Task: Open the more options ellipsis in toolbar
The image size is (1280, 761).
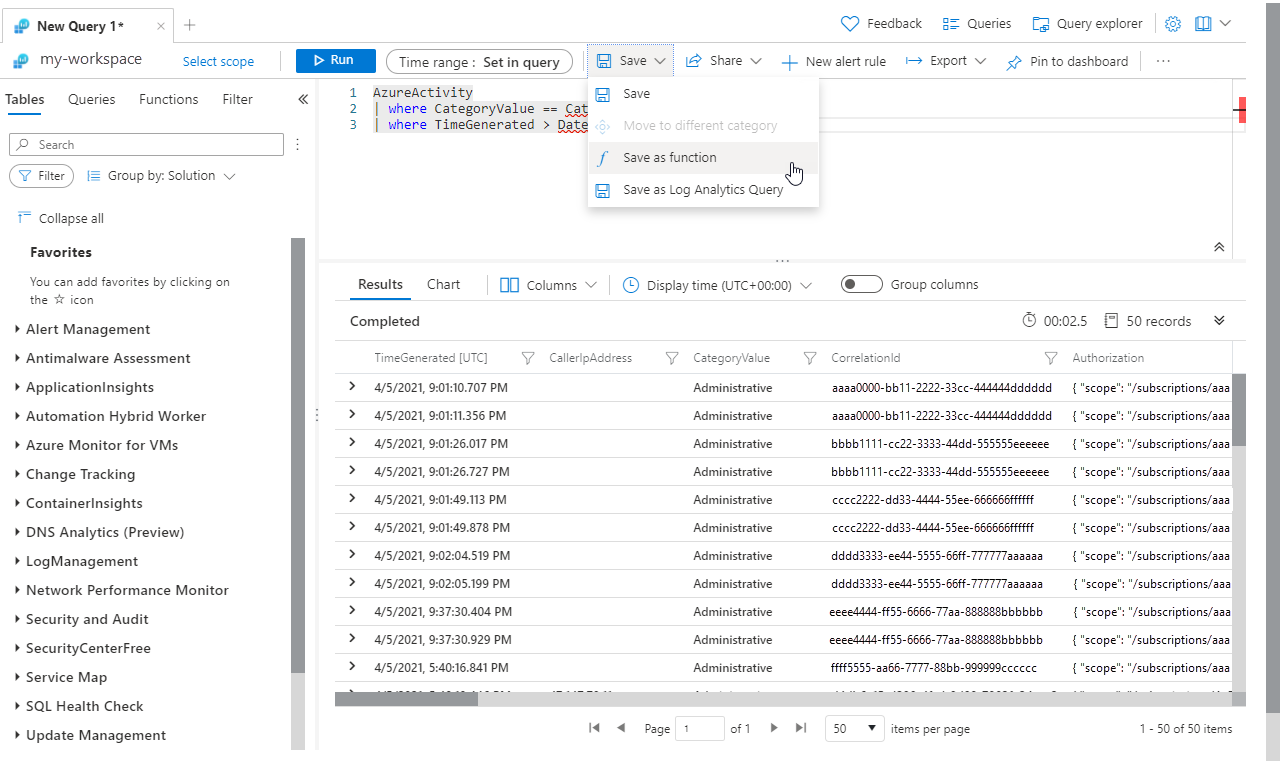Action: [1163, 61]
